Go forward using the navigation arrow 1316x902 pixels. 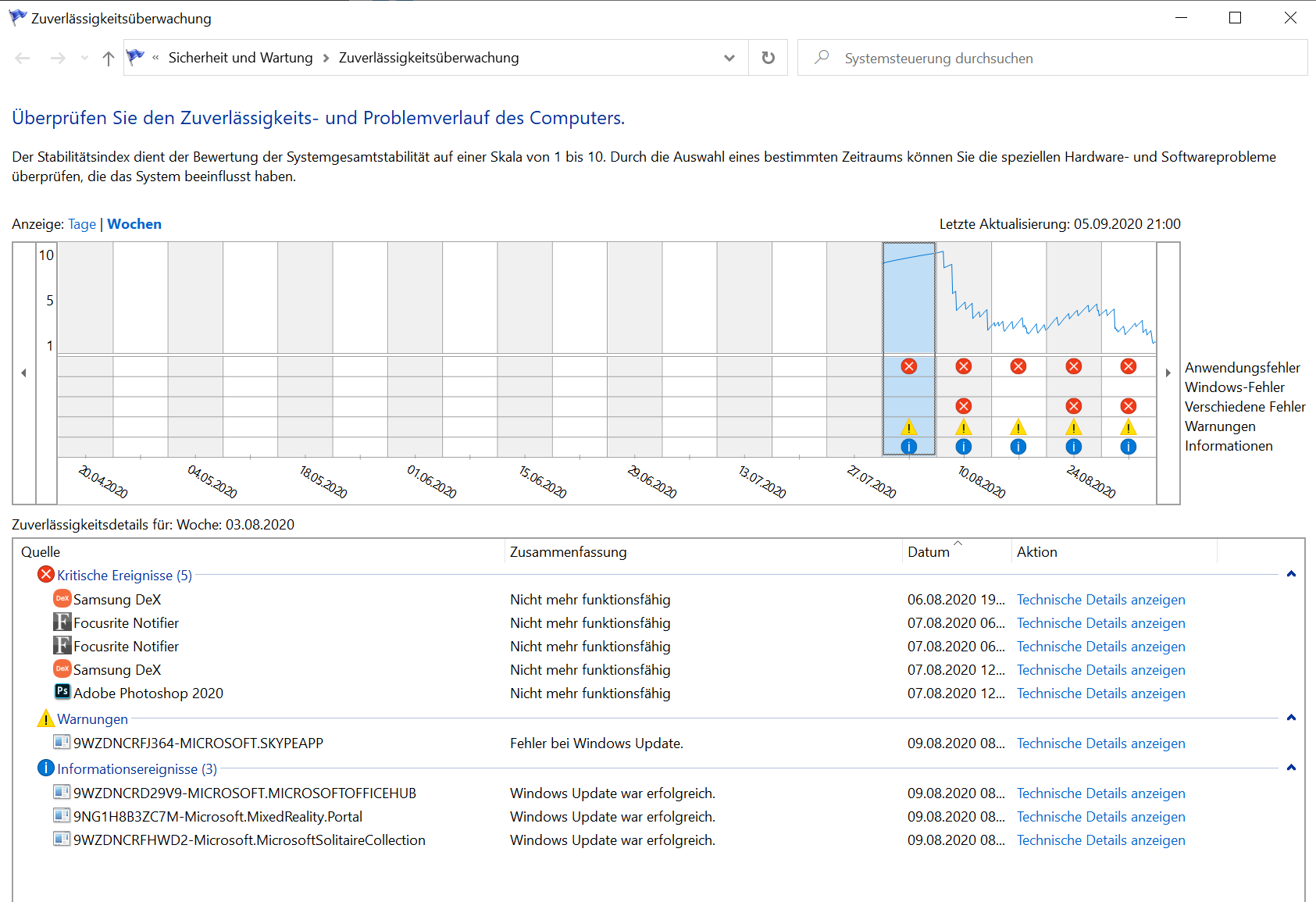click(58, 58)
